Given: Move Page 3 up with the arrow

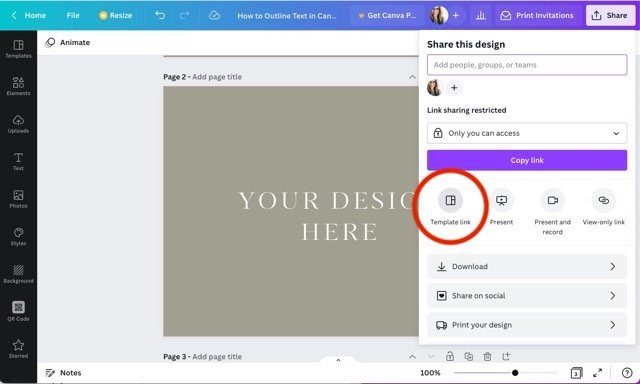Looking at the screenshot, I should point(412,357).
